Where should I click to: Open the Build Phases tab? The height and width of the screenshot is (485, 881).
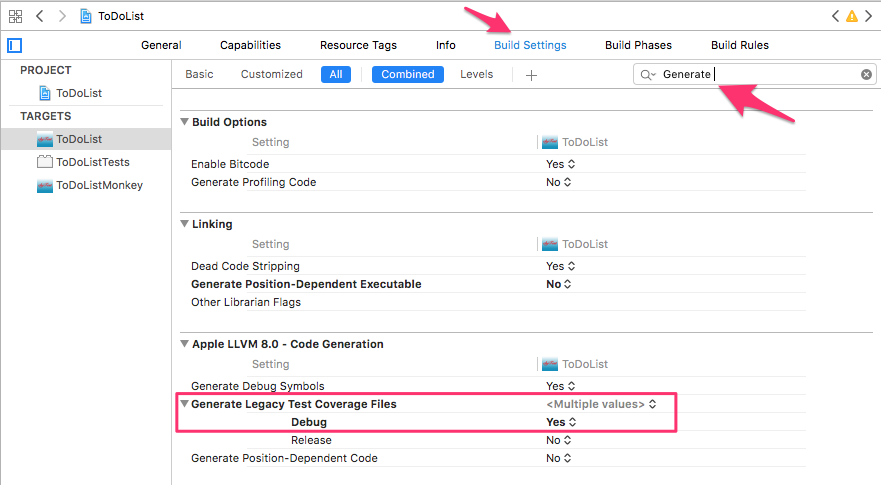click(638, 46)
